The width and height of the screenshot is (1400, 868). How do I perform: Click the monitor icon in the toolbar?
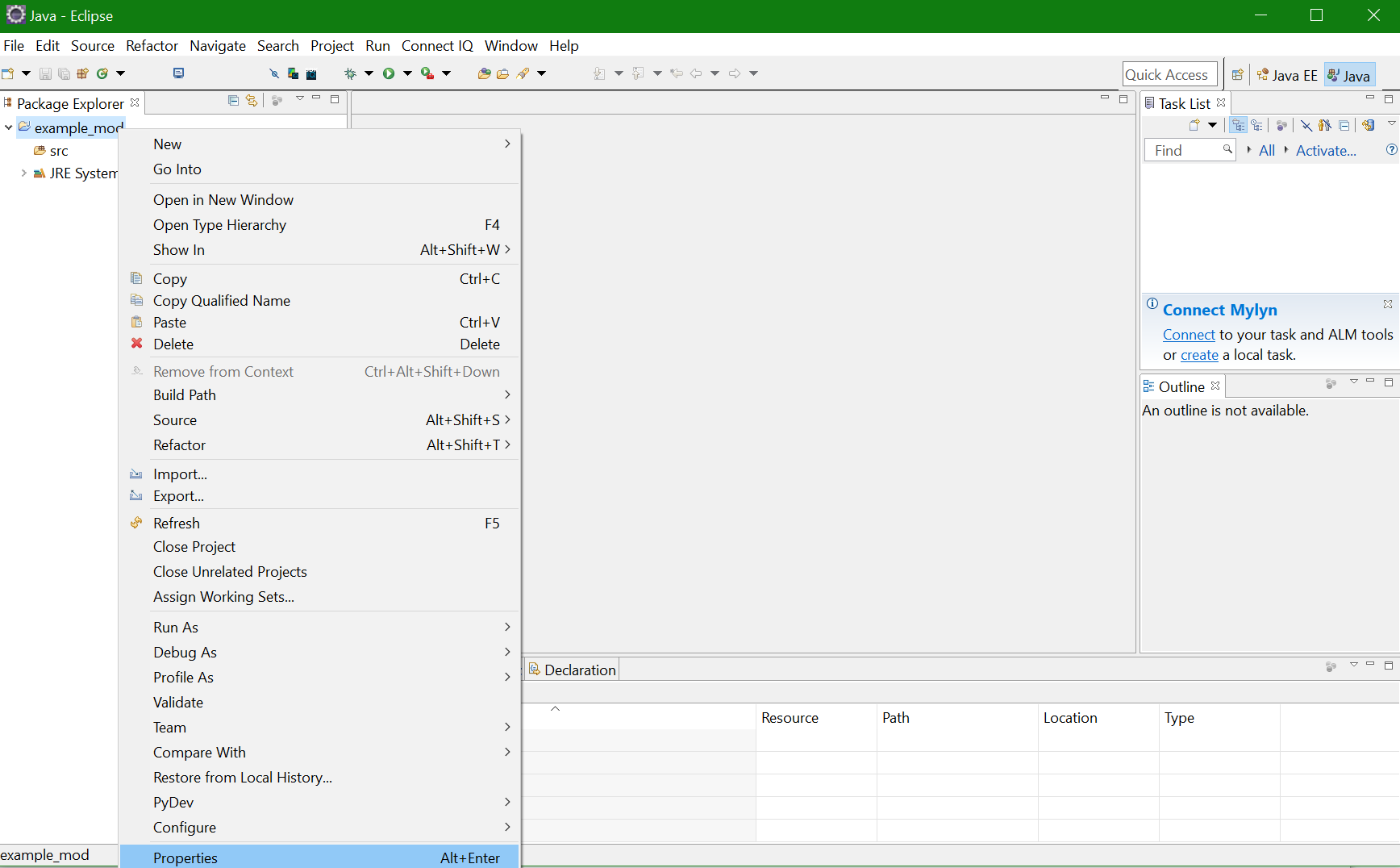[179, 73]
